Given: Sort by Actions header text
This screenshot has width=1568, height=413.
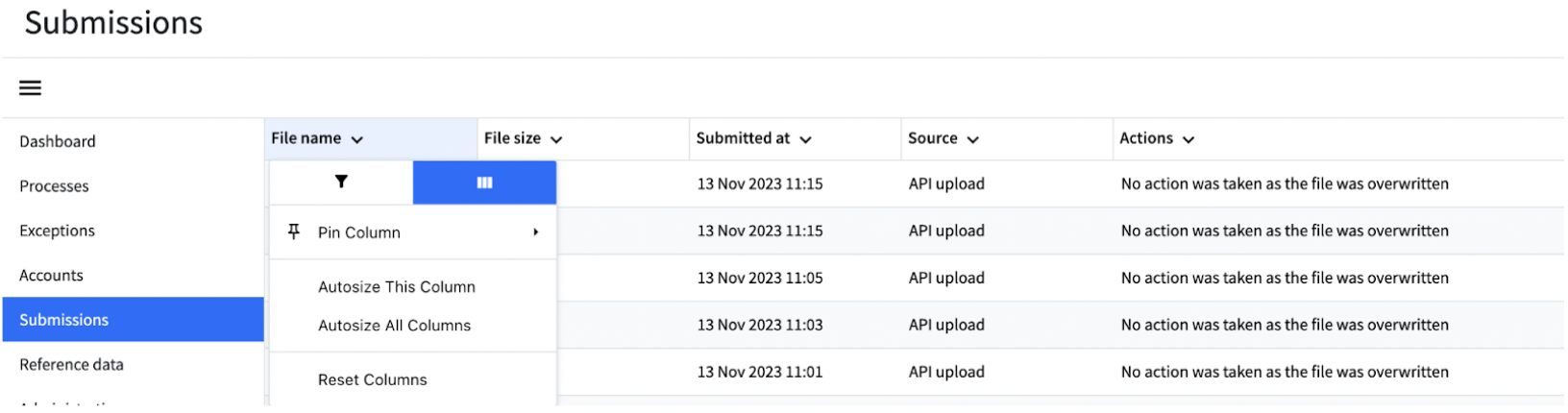Looking at the screenshot, I should (x=1146, y=138).
